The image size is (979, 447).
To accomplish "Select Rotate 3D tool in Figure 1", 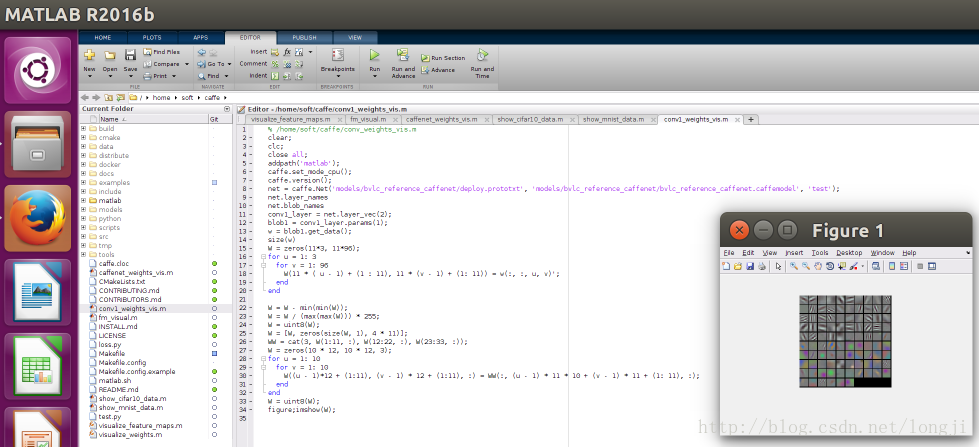I will pyautogui.click(x=830, y=267).
